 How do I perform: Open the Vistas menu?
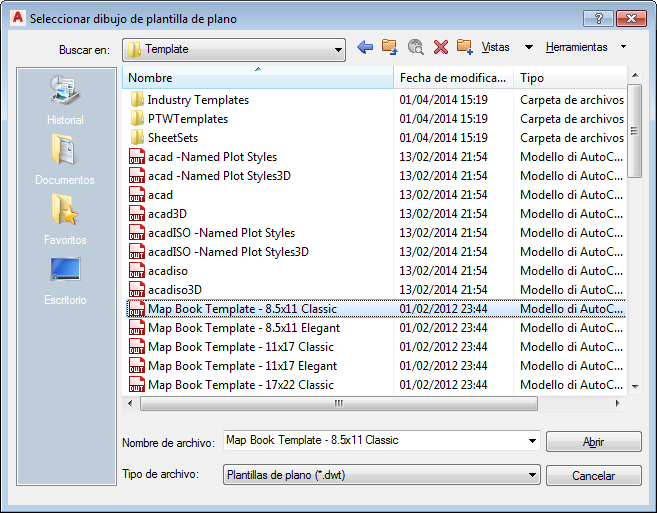495,47
